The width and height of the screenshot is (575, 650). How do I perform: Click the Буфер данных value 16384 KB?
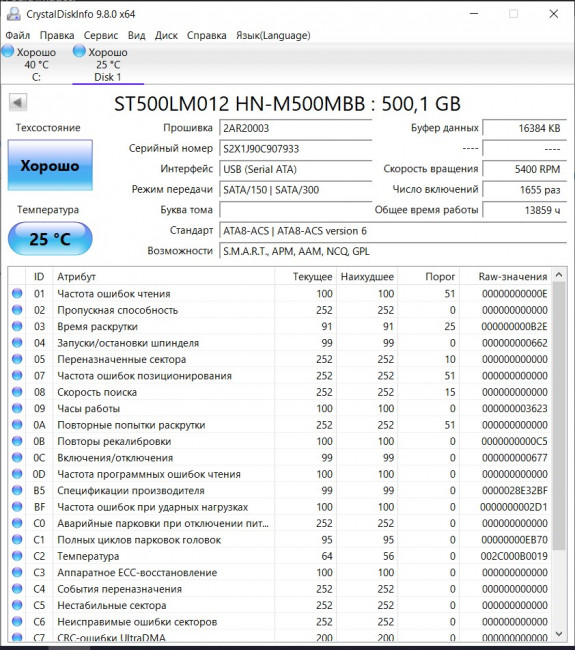click(x=524, y=128)
